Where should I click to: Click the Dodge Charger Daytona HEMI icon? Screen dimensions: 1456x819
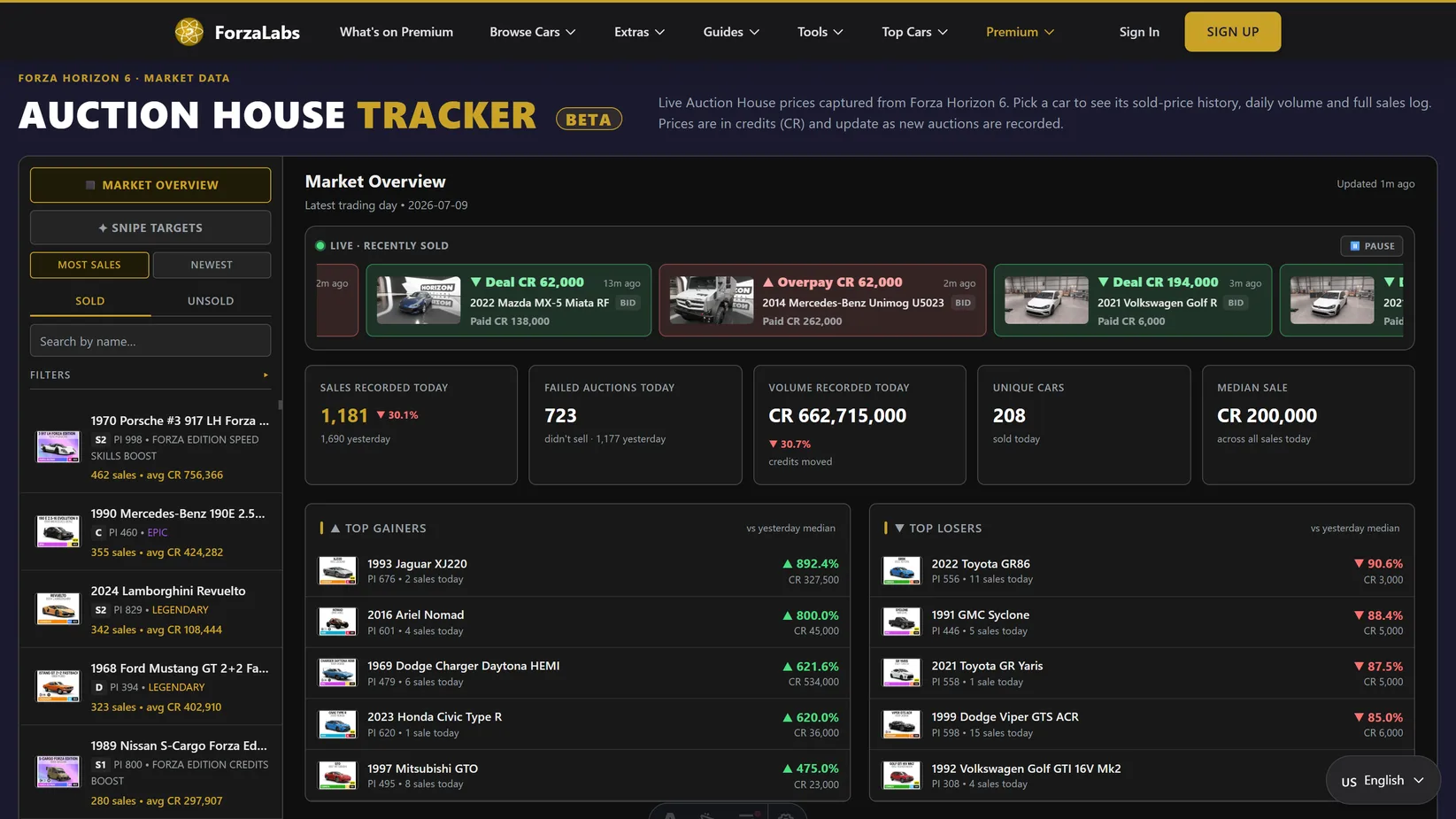pyautogui.click(x=337, y=673)
